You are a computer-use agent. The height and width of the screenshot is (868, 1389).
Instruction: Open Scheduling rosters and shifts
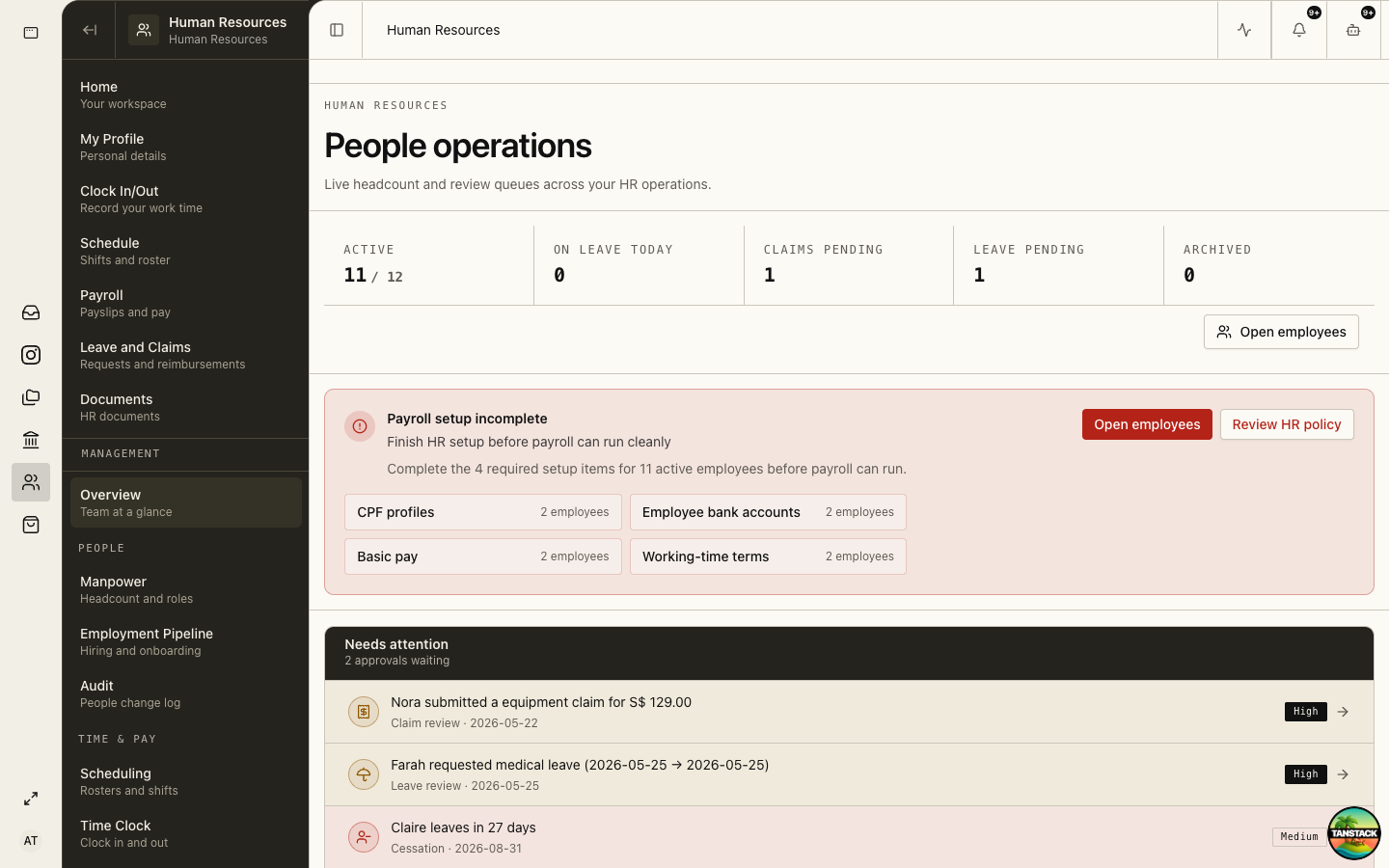coord(185,781)
